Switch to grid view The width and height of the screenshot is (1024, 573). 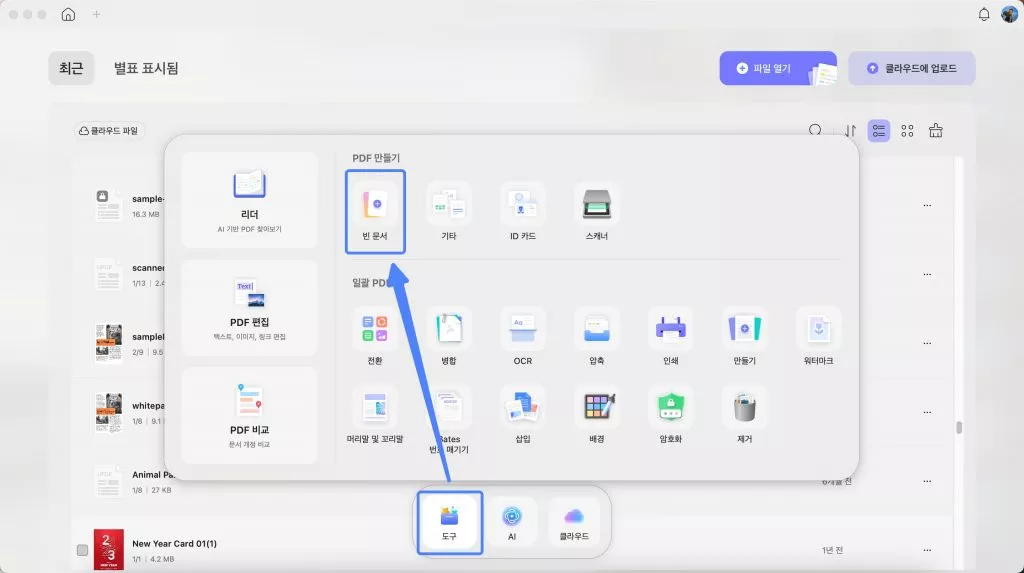pos(907,131)
